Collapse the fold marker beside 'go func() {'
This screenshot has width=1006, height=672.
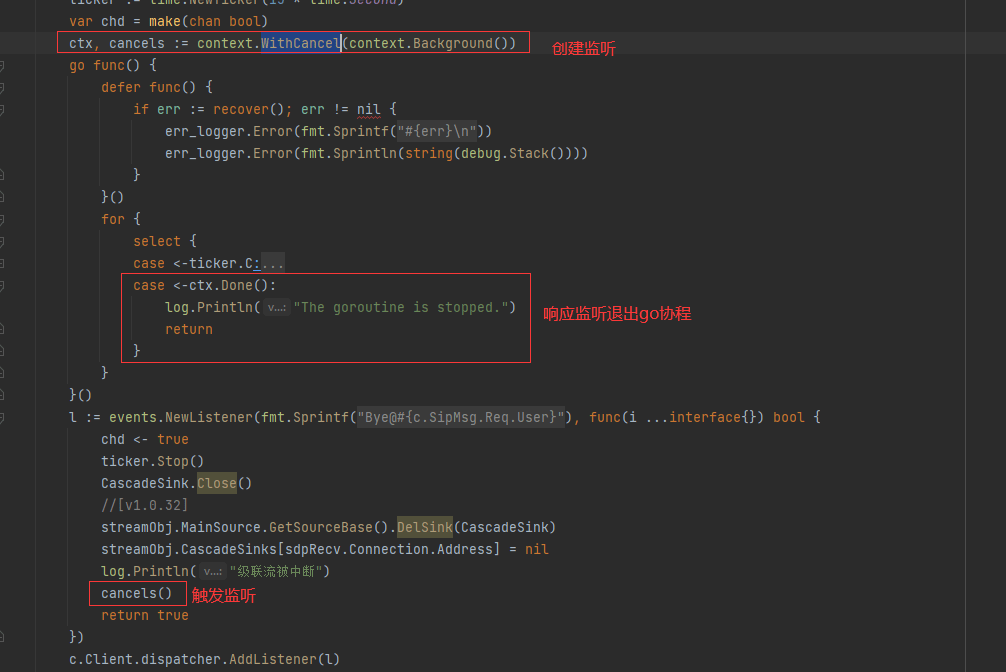(2, 65)
